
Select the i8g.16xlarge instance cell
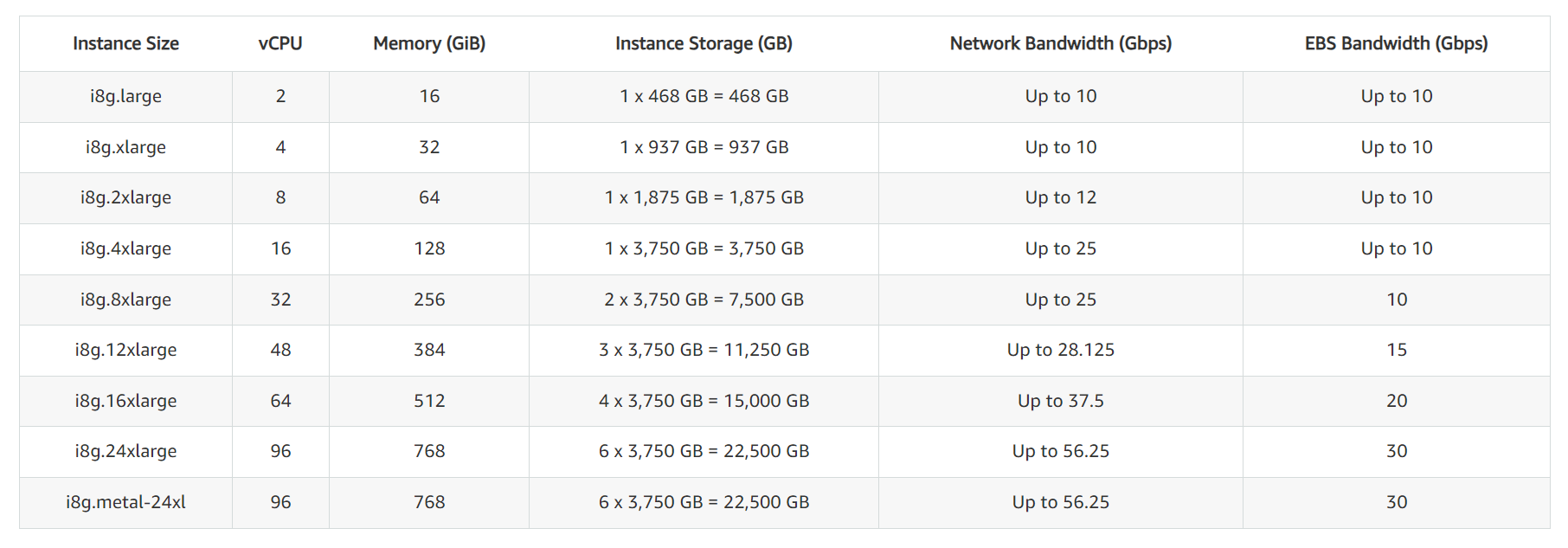pyautogui.click(x=125, y=401)
